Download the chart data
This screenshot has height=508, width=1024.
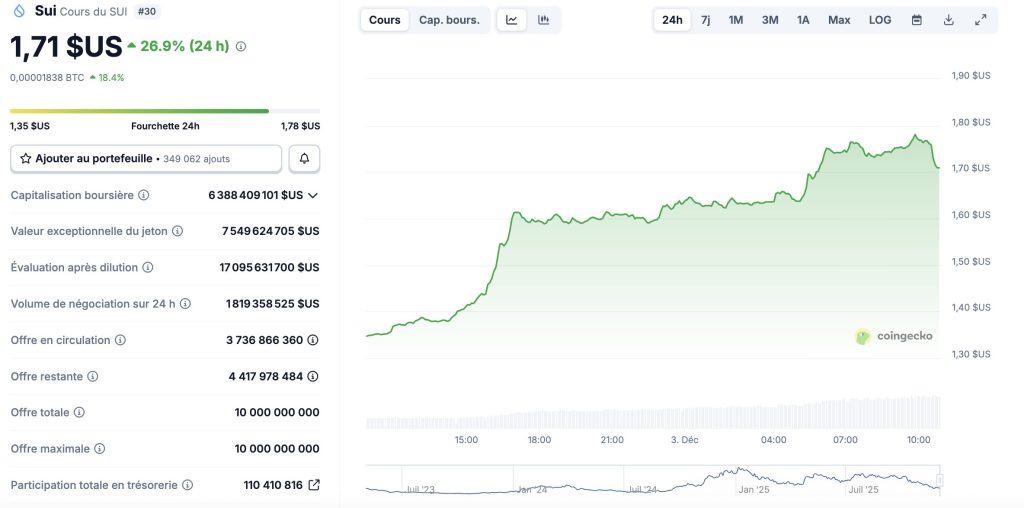pos(949,20)
